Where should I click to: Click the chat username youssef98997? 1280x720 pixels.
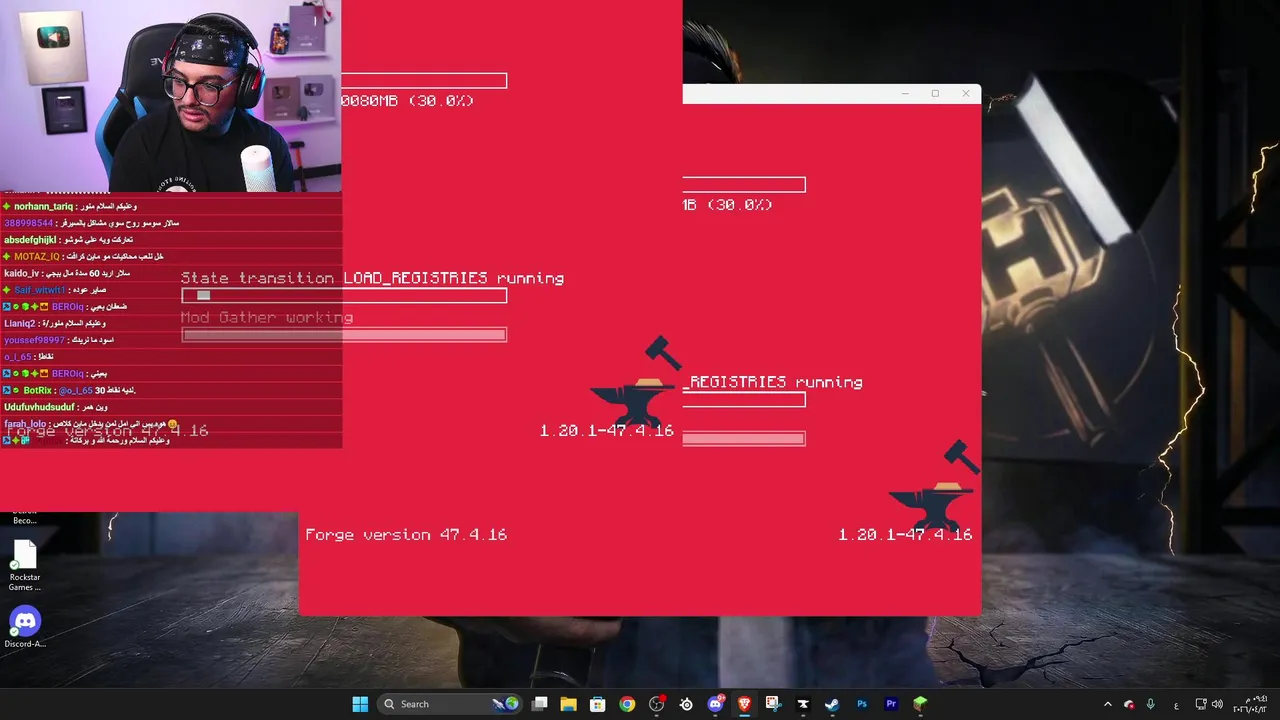coord(34,340)
